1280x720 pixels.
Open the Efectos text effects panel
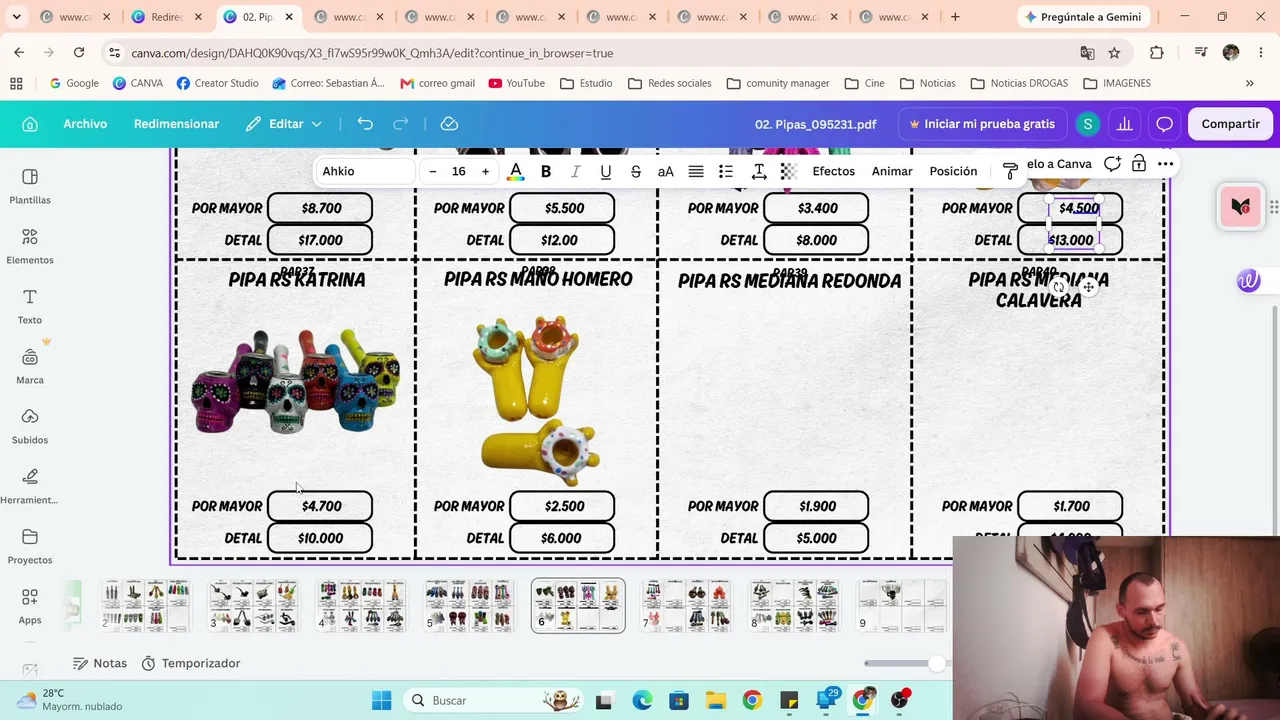[834, 172]
